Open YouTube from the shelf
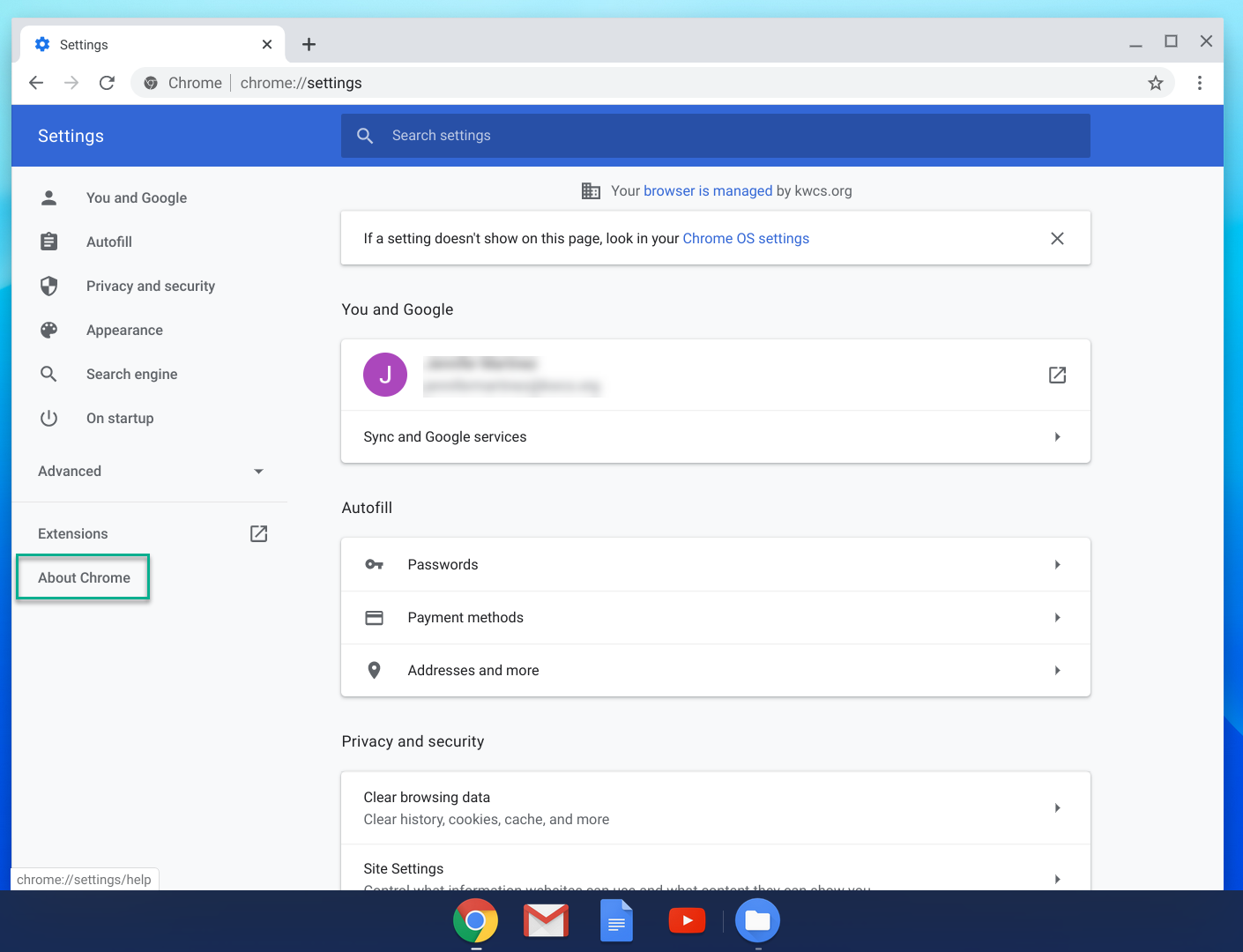Viewport: 1243px width, 952px height. pyautogui.click(x=687, y=921)
